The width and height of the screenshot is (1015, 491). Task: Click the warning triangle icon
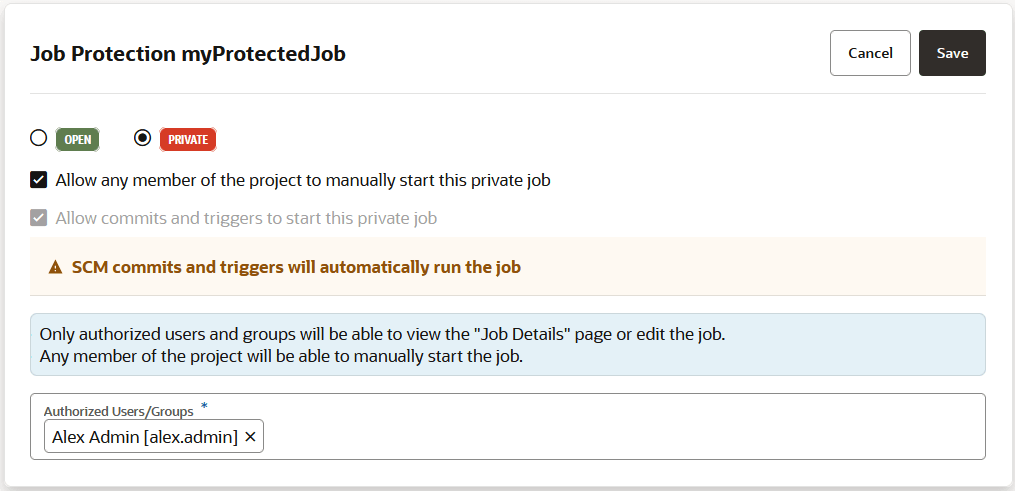pos(57,268)
